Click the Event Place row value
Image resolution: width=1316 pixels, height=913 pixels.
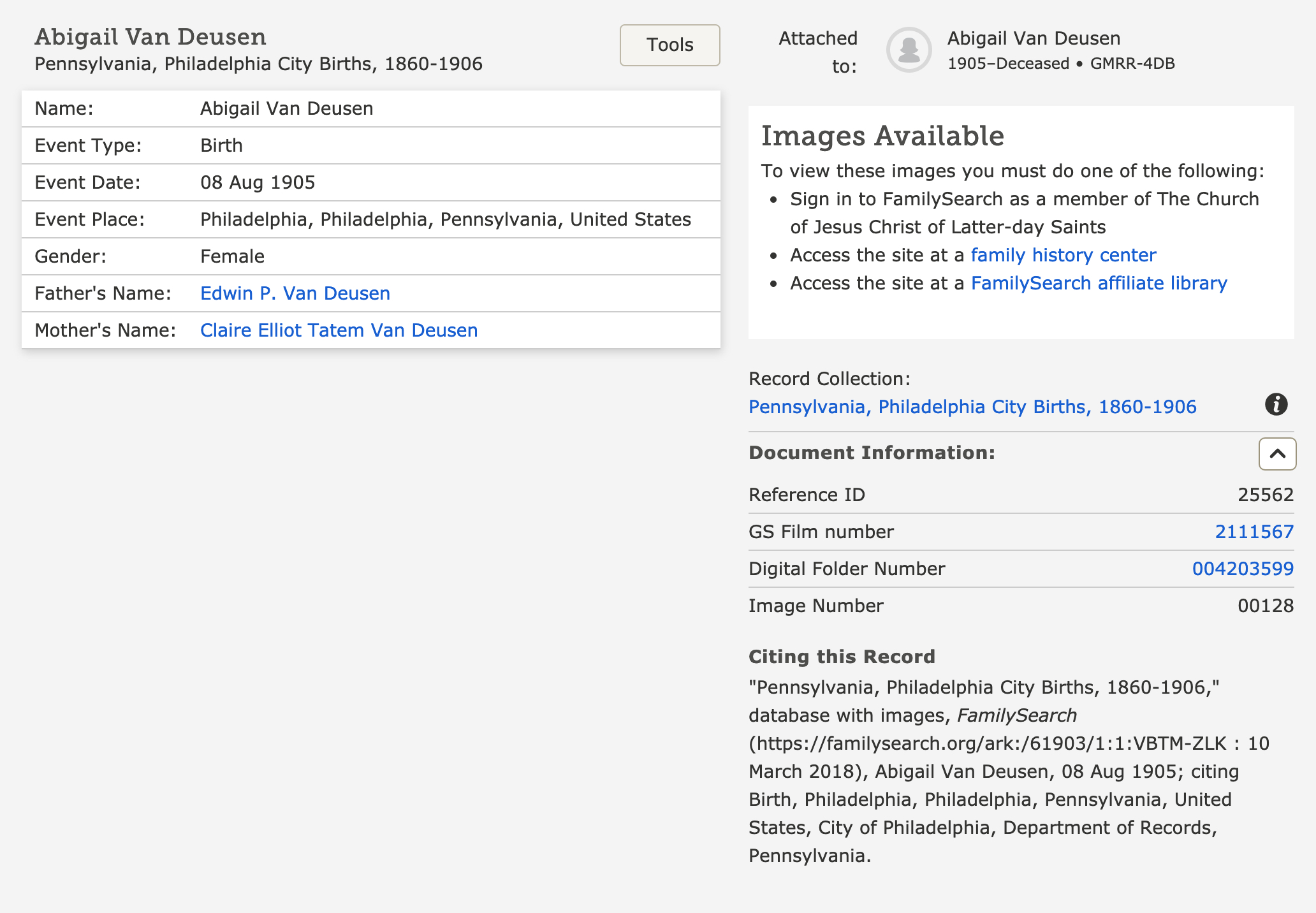pyautogui.click(x=445, y=219)
